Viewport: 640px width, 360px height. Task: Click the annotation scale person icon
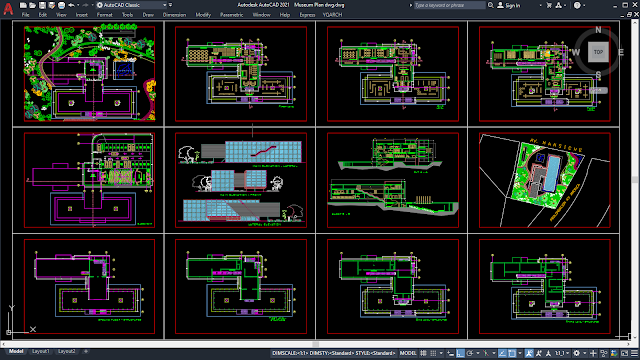[x=548, y=353]
